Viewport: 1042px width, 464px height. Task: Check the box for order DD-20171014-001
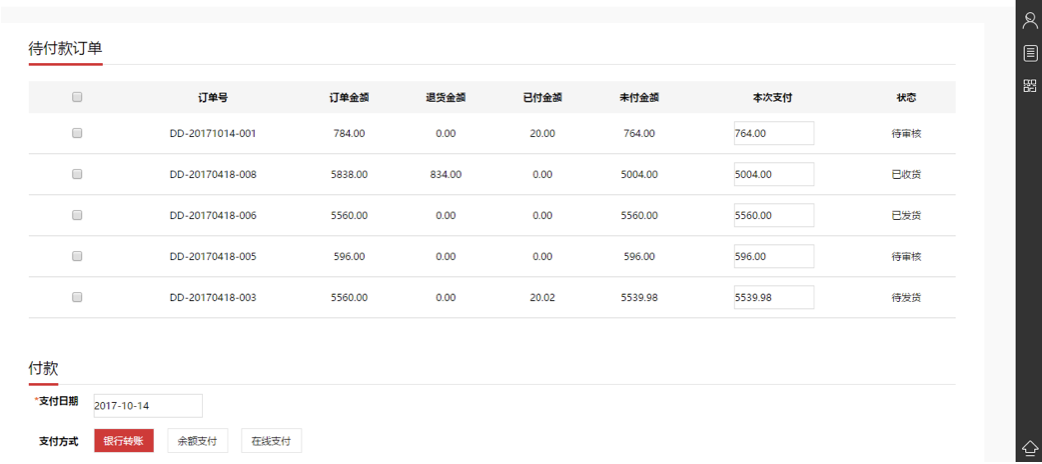(77, 133)
